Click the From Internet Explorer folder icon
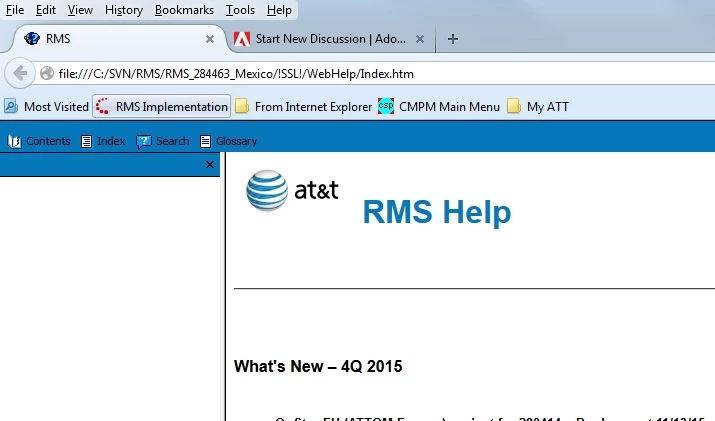Image resolution: width=715 pixels, height=421 pixels. point(242,106)
